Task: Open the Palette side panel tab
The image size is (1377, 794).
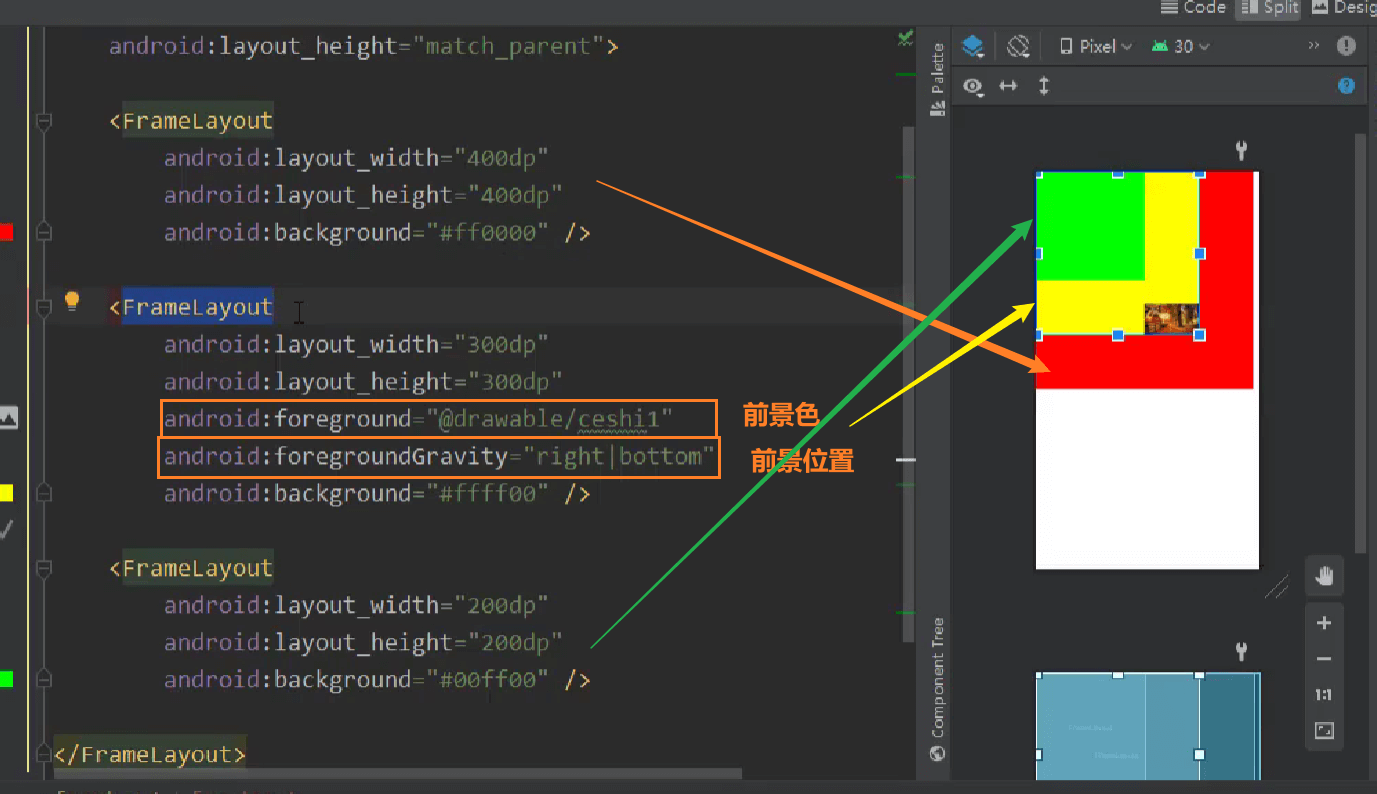Action: pyautogui.click(x=937, y=80)
